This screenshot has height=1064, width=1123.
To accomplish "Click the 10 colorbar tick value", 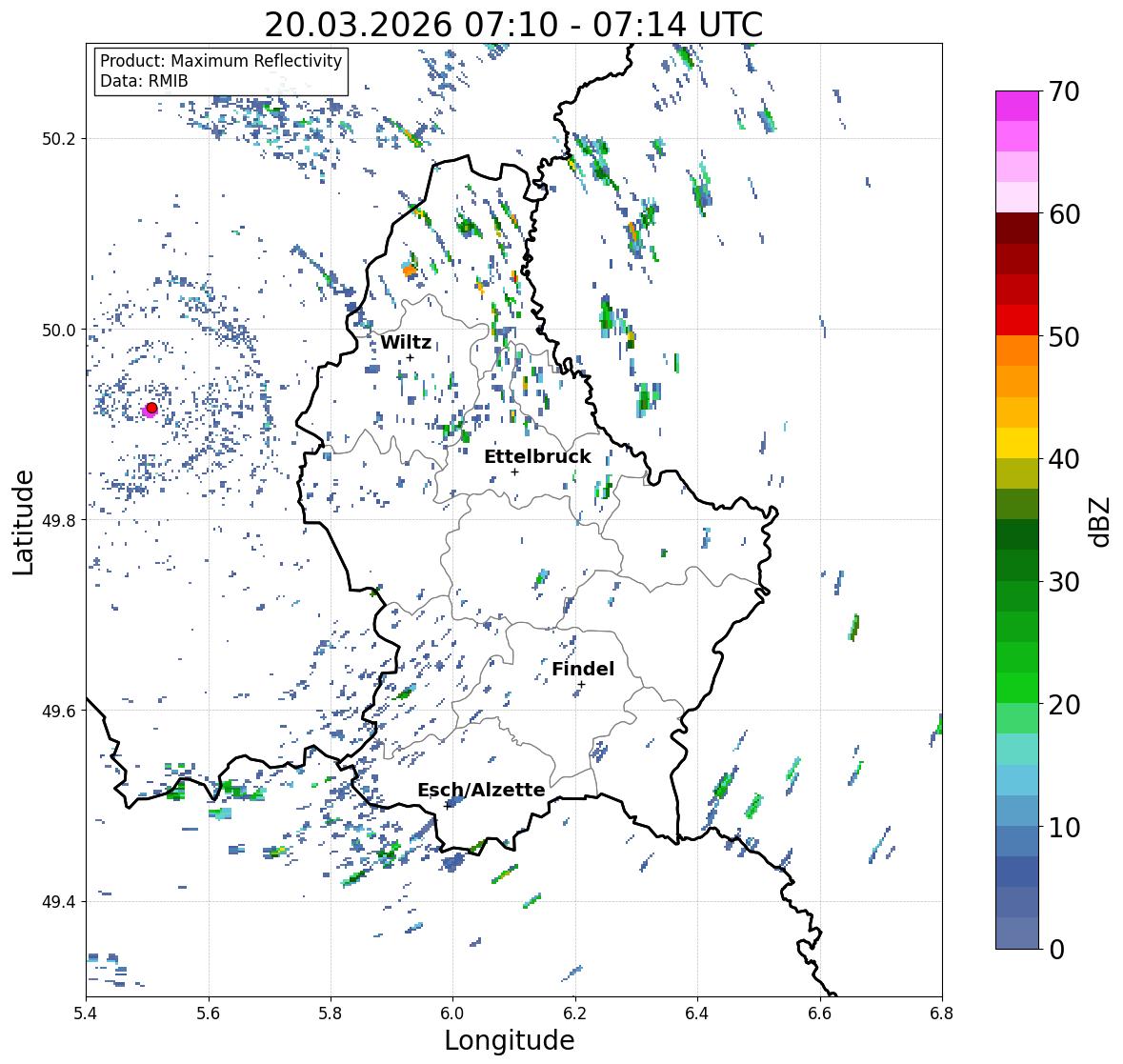I will (x=1064, y=826).
